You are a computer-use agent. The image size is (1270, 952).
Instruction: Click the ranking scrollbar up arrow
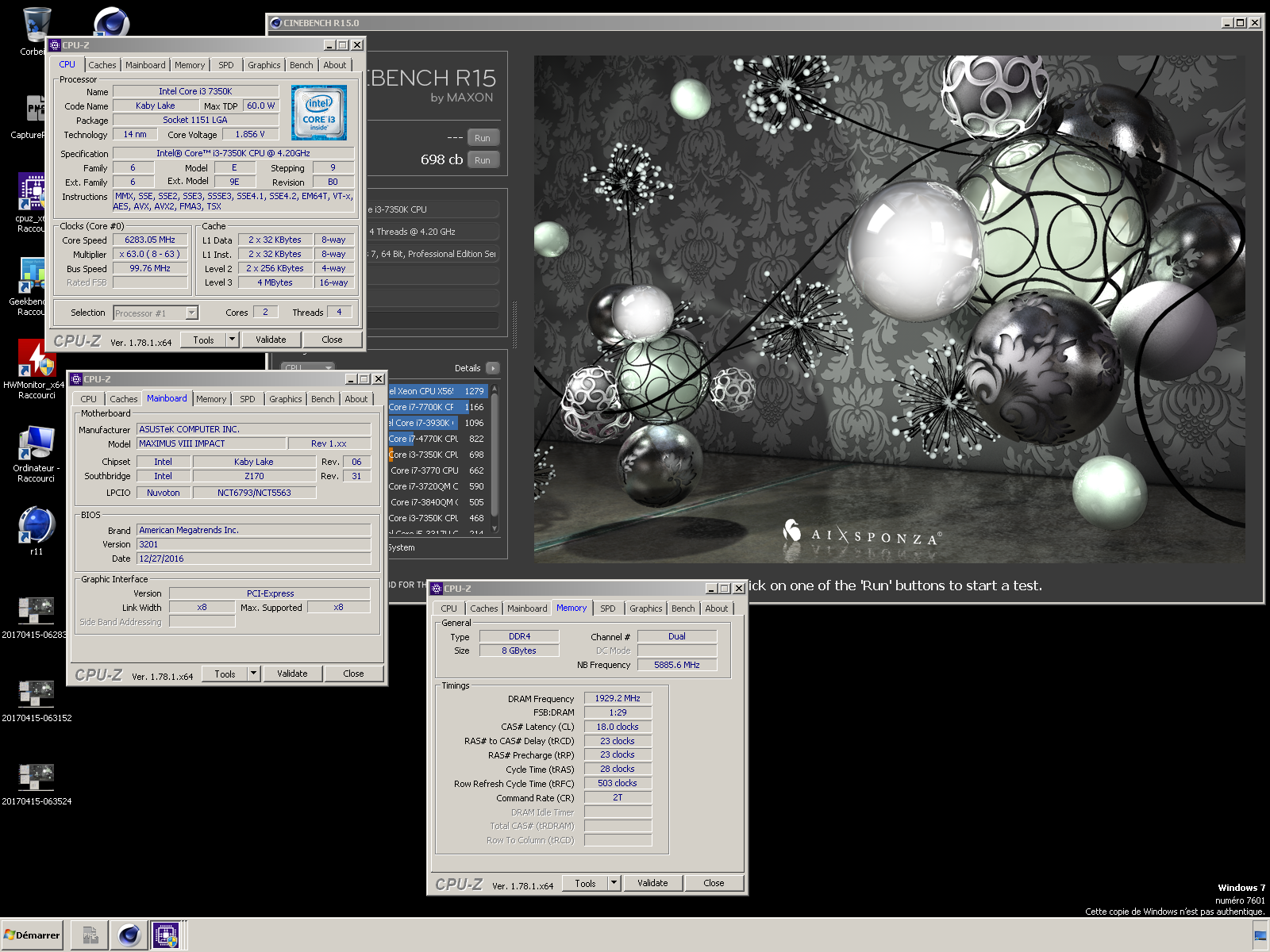[495, 389]
